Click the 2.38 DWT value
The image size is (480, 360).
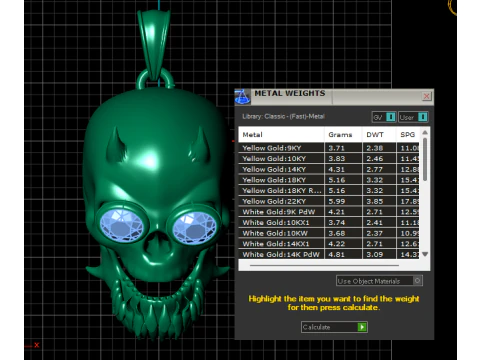pos(375,148)
